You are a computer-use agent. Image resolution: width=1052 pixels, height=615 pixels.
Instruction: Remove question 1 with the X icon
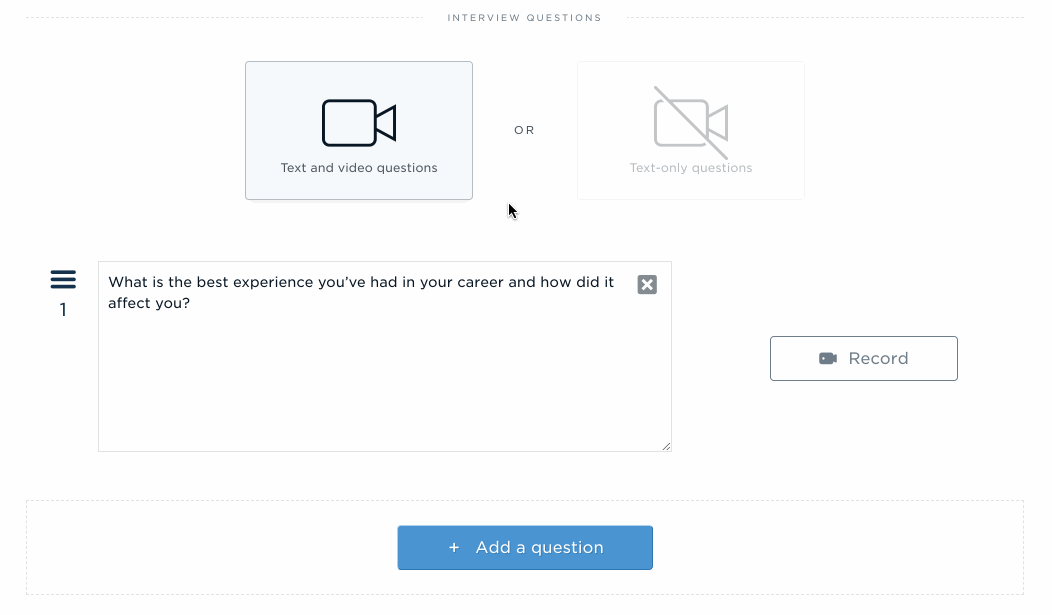(647, 284)
